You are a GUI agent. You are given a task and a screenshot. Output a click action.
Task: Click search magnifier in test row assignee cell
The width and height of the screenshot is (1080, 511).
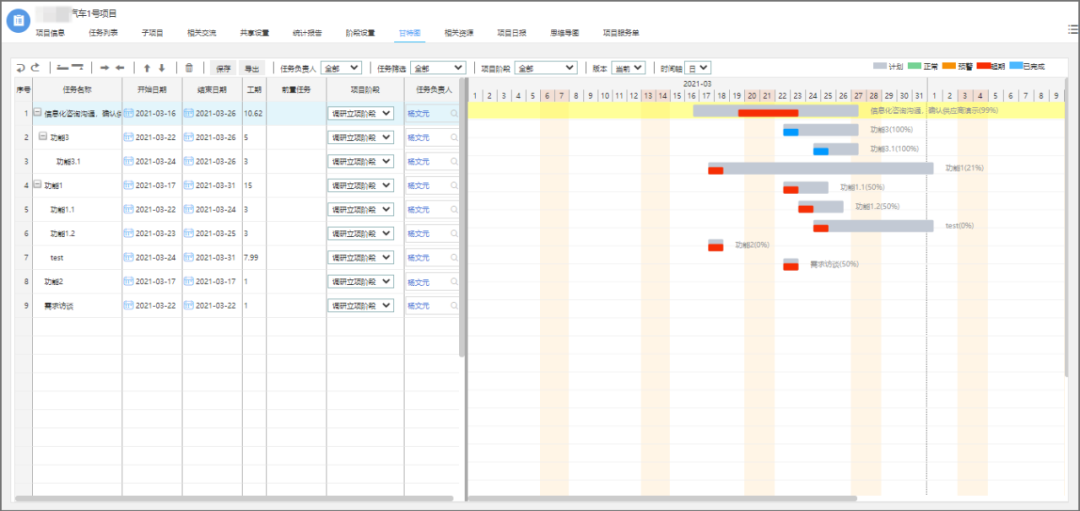(454, 258)
